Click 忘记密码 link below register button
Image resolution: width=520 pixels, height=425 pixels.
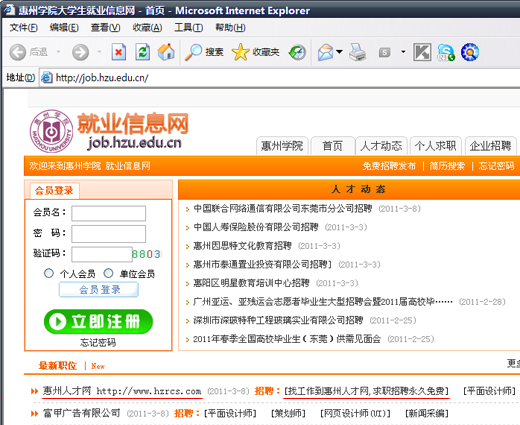click(x=98, y=342)
